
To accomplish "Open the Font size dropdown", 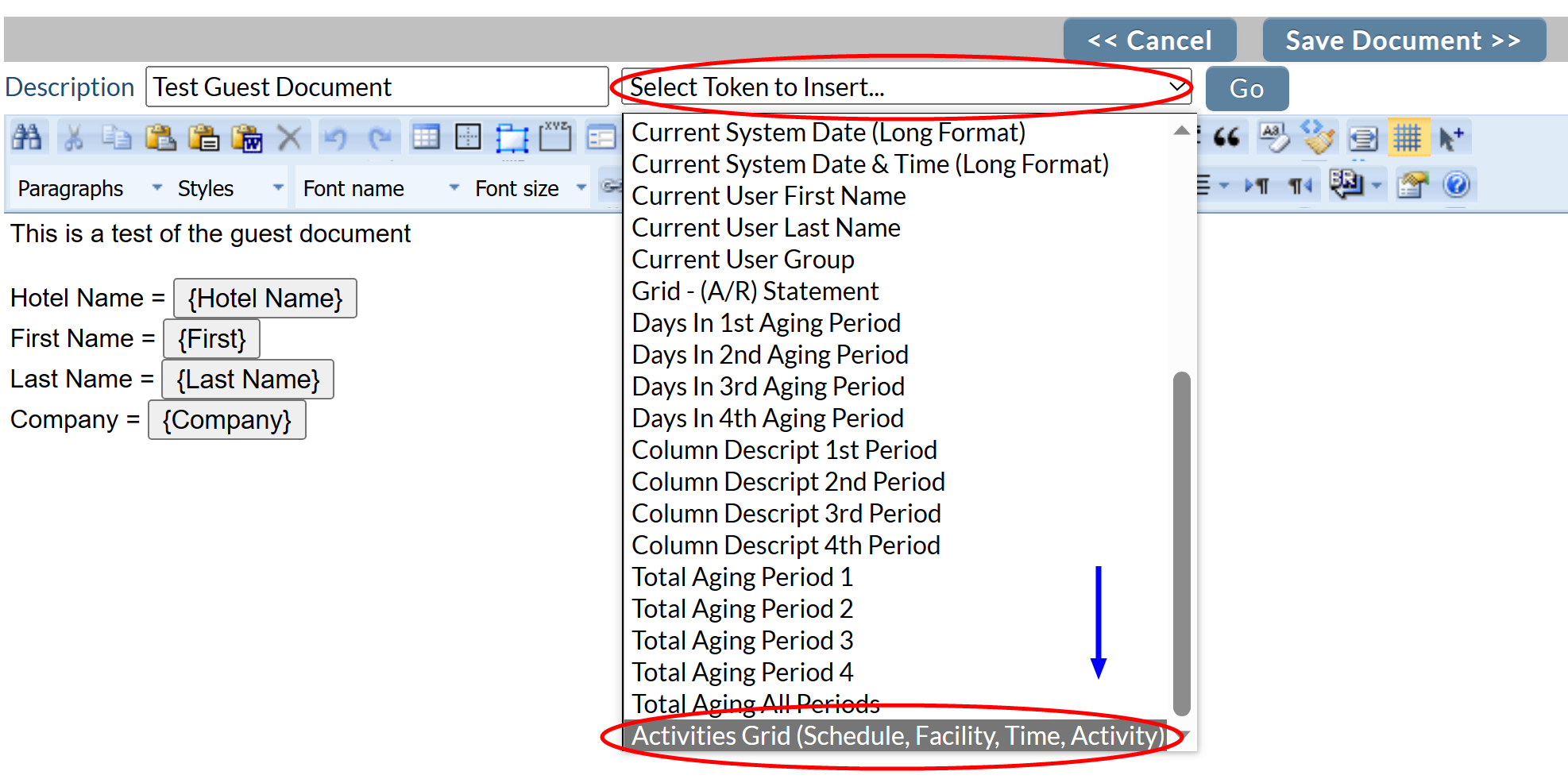I will pos(530,188).
